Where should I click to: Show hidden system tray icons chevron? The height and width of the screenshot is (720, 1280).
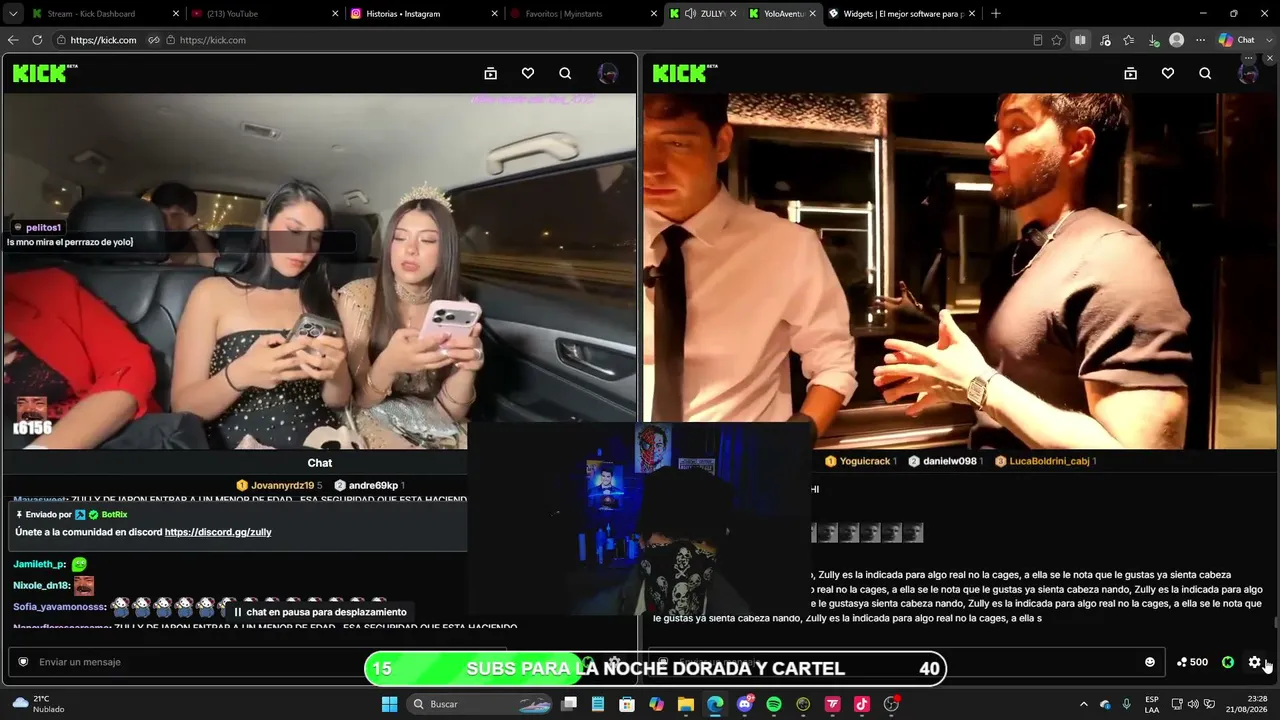coord(1083,704)
